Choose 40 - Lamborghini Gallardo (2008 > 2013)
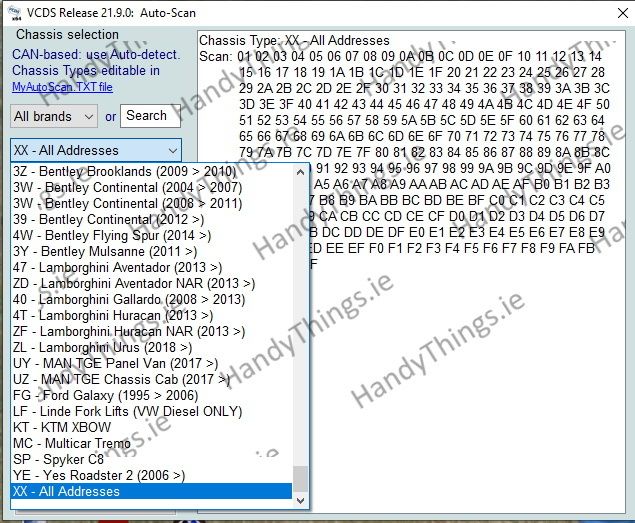Image resolution: width=635 pixels, height=523 pixels. point(151,299)
